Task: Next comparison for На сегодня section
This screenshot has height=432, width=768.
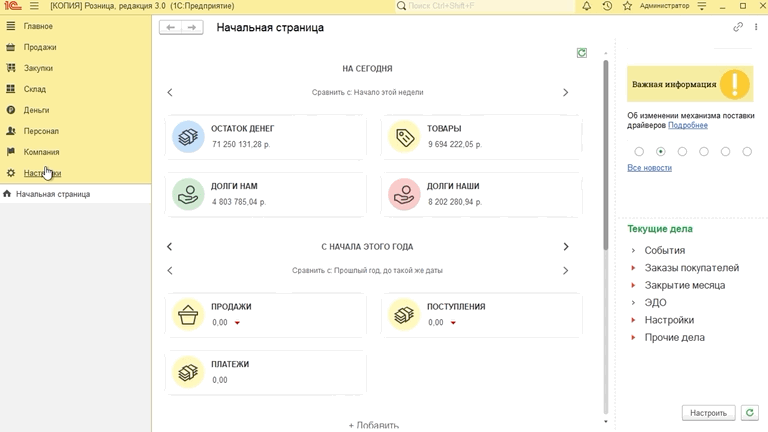Action: click(x=565, y=92)
